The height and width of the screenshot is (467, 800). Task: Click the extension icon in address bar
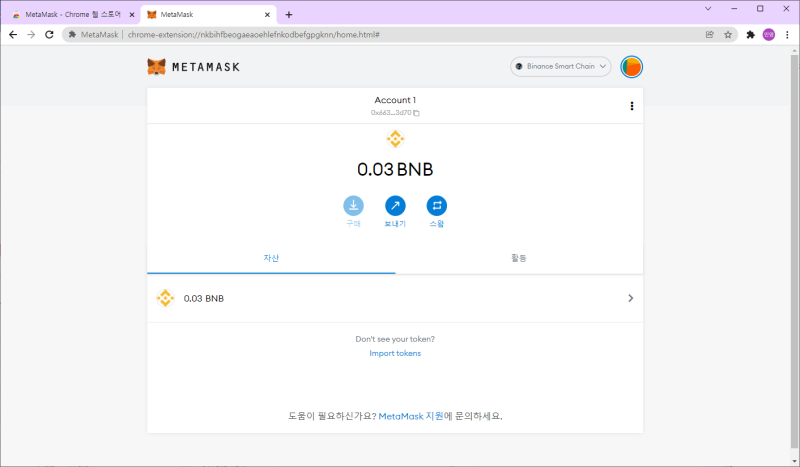72,35
